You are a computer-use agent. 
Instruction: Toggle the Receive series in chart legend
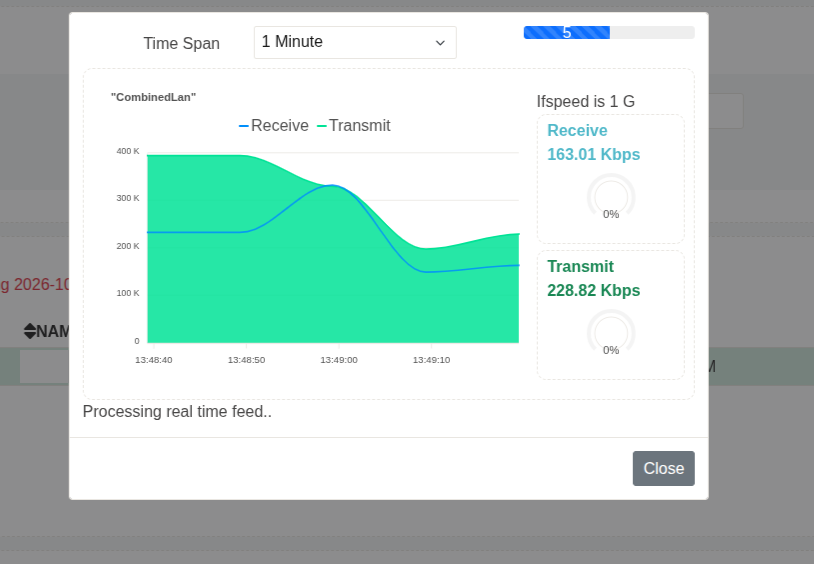(x=274, y=126)
